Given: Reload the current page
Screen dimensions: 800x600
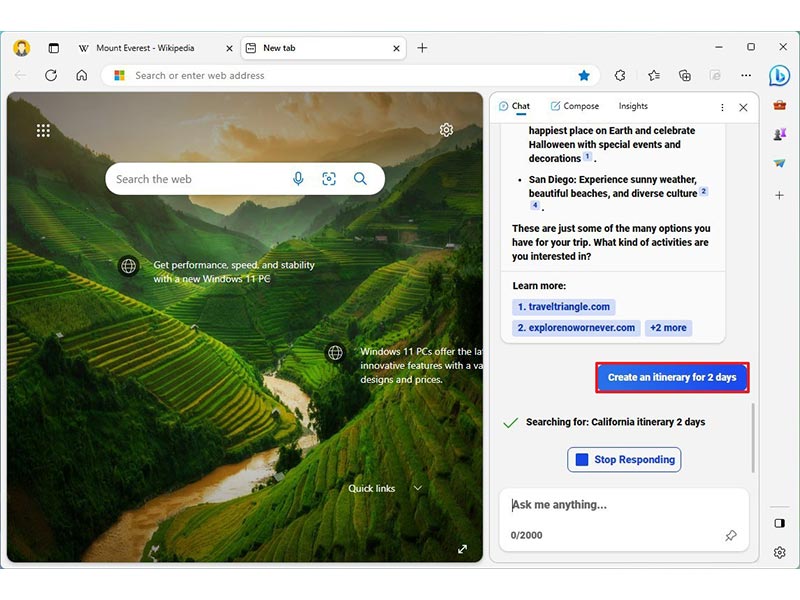Looking at the screenshot, I should coord(51,76).
